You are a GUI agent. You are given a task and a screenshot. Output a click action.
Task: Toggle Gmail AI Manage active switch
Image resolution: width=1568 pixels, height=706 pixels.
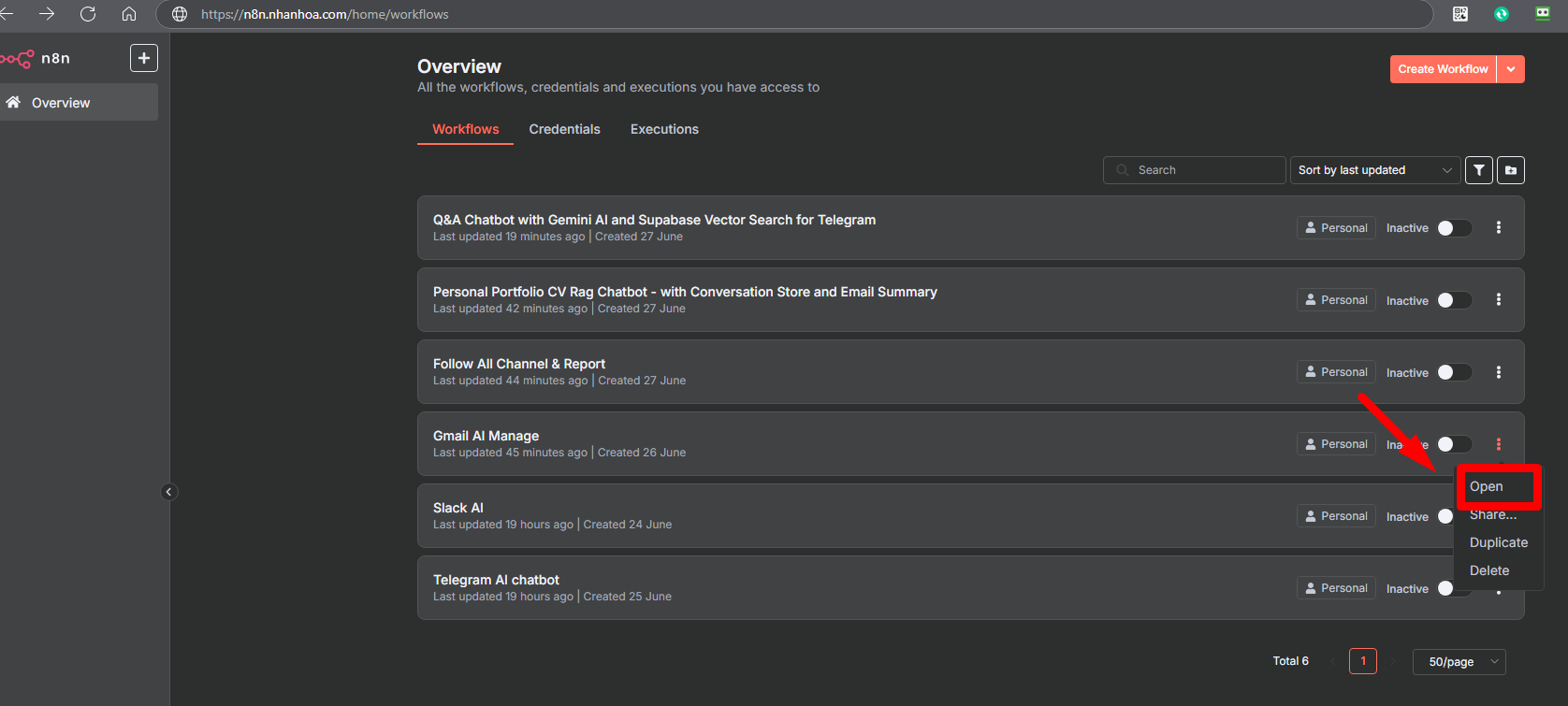click(x=1455, y=444)
